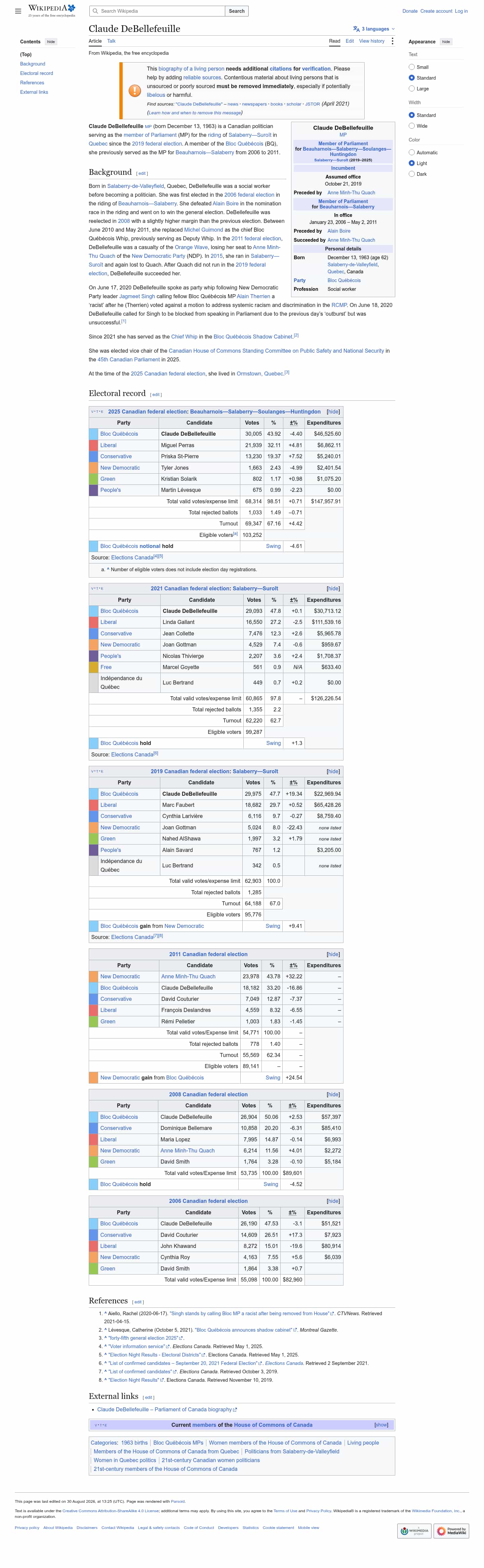The height and width of the screenshot is (1568, 484).
Task: Open the Jagmeet Singh link
Action: point(137,297)
